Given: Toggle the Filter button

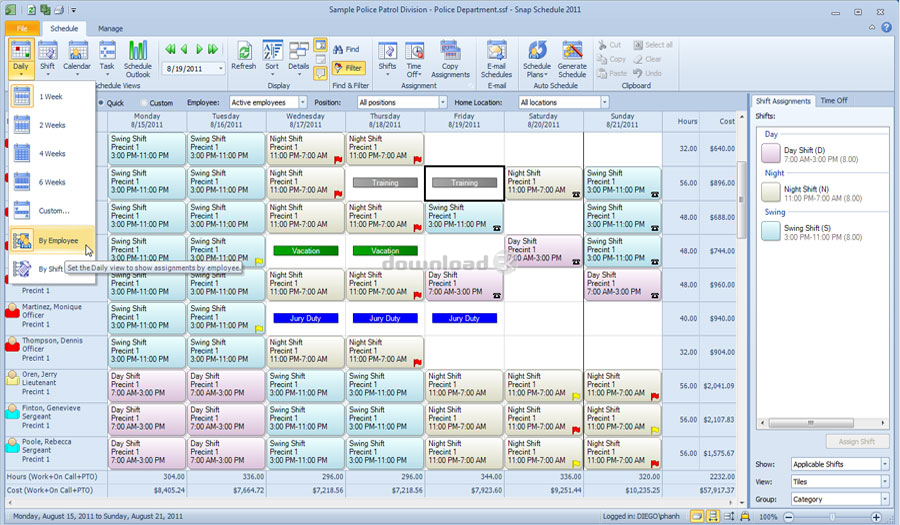Looking at the screenshot, I should coord(348,68).
